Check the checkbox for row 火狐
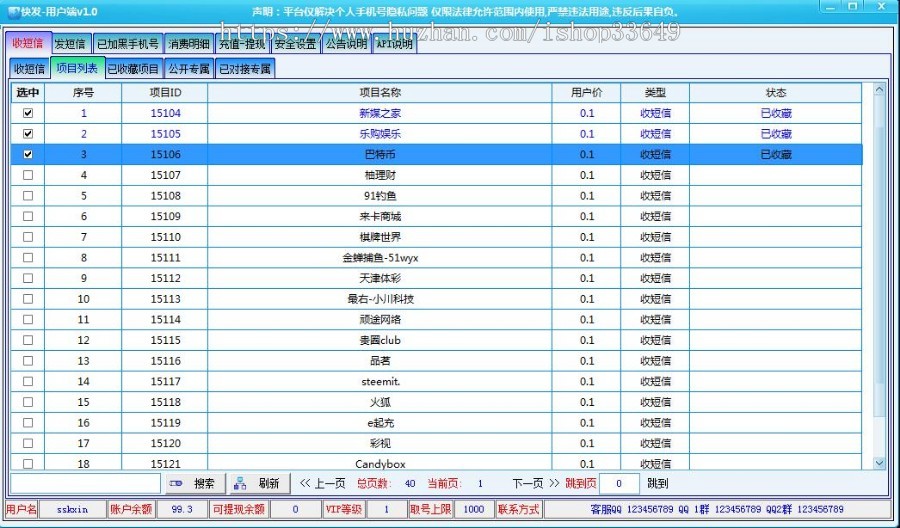Screen dimensions: 900x528 pyautogui.click(x=28, y=402)
